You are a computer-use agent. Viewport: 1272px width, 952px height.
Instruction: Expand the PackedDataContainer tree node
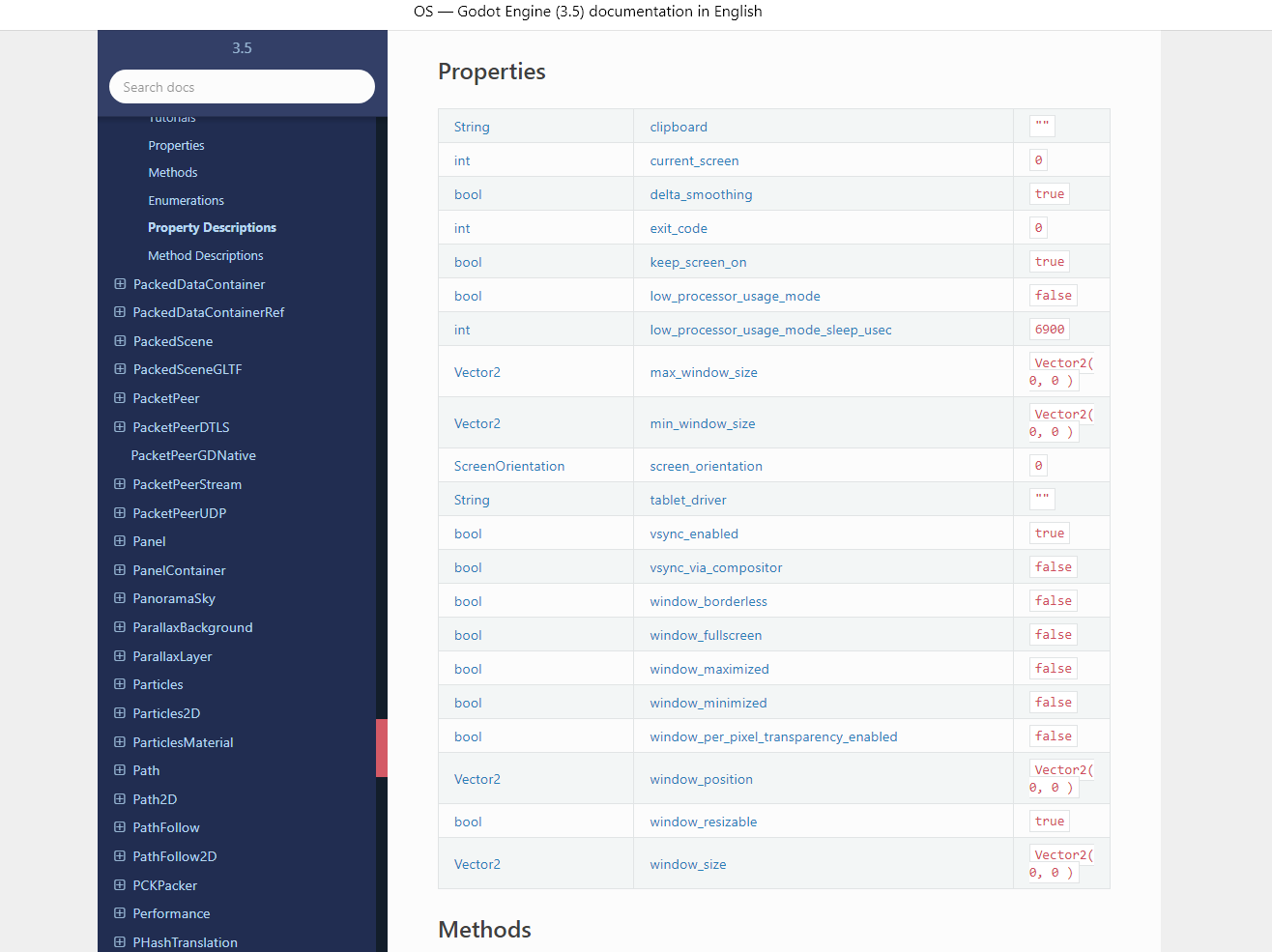pyautogui.click(x=120, y=284)
